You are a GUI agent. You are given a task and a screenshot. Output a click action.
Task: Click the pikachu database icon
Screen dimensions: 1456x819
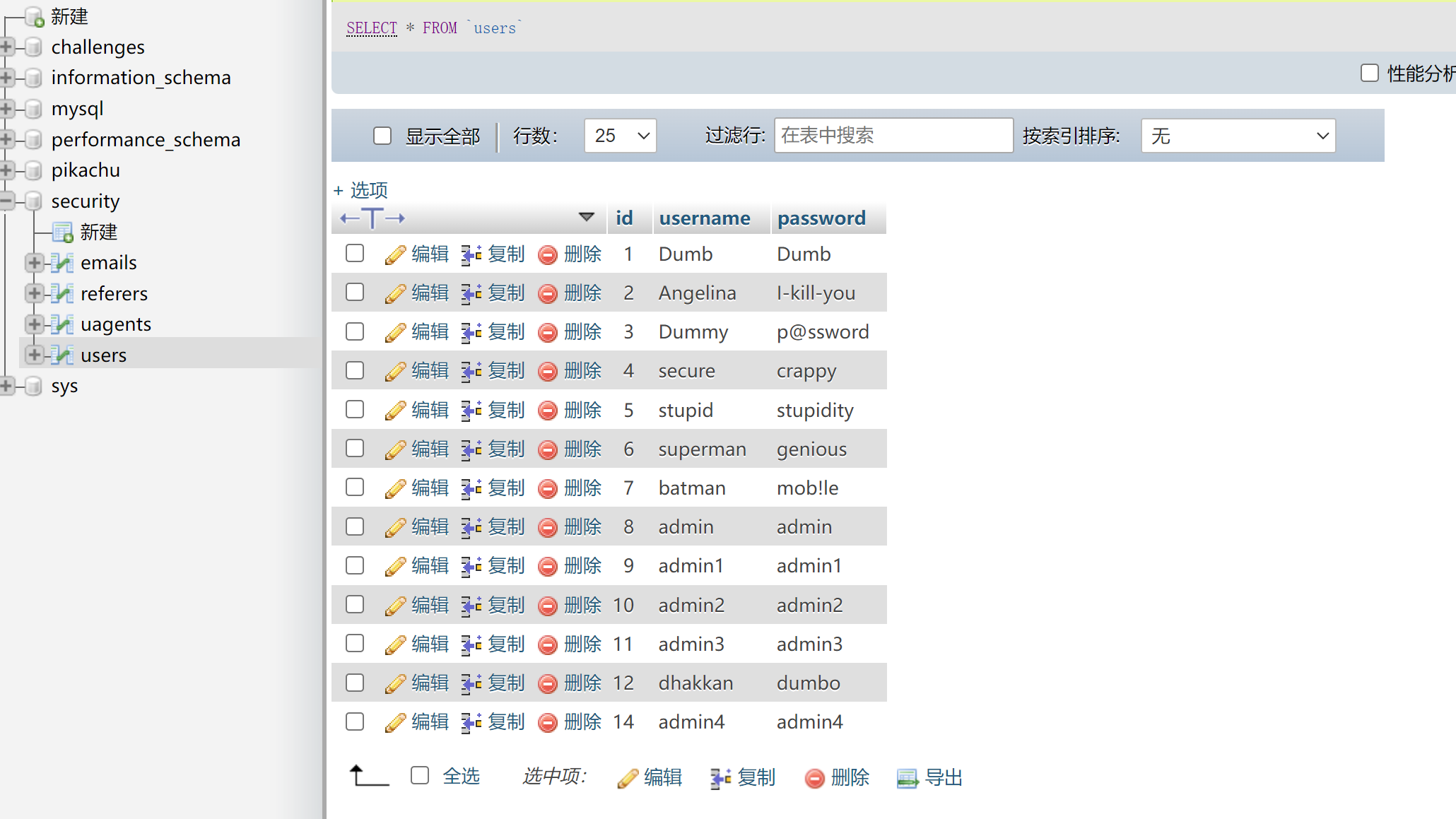[x=33, y=170]
